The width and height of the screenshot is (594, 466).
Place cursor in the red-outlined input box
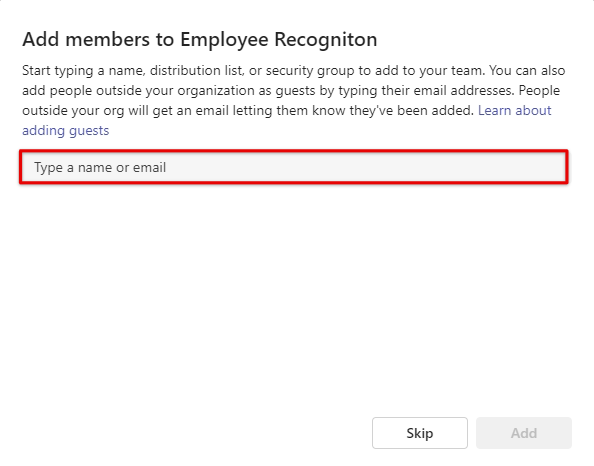[x=294, y=167]
